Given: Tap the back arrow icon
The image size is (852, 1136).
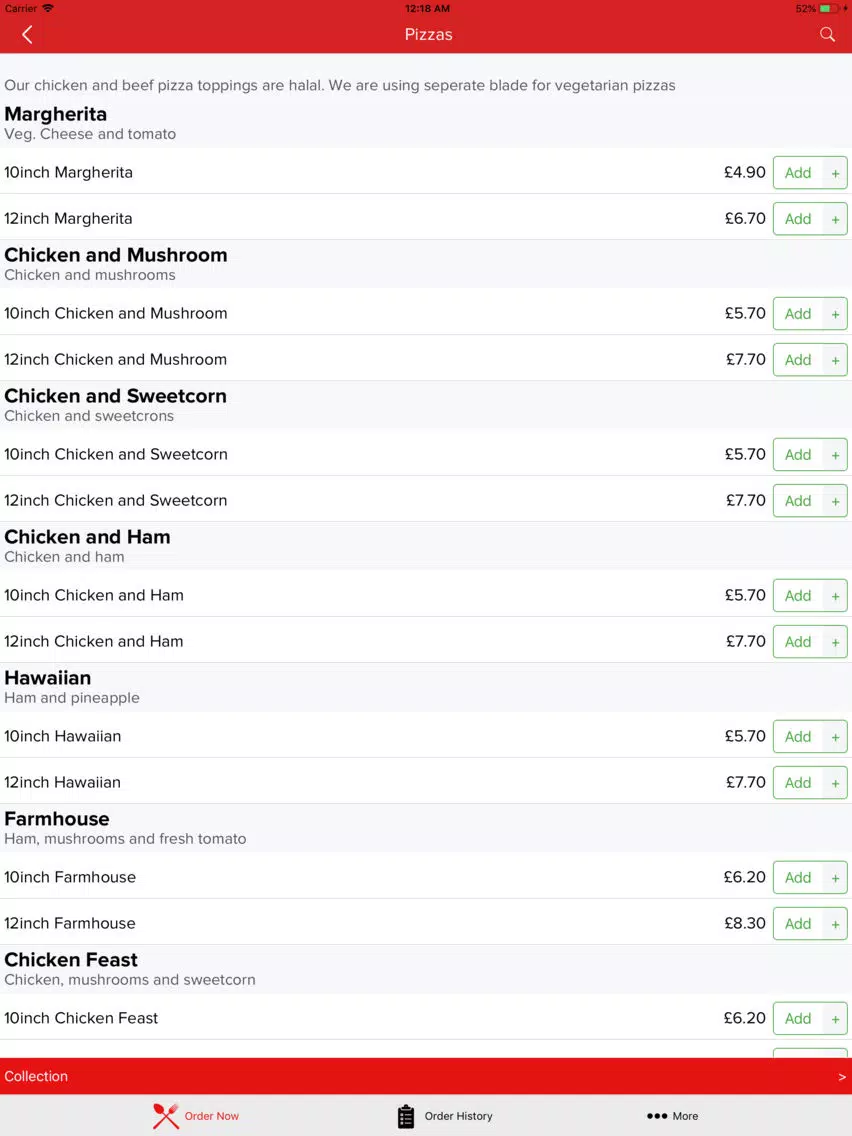Looking at the screenshot, I should pos(27,35).
